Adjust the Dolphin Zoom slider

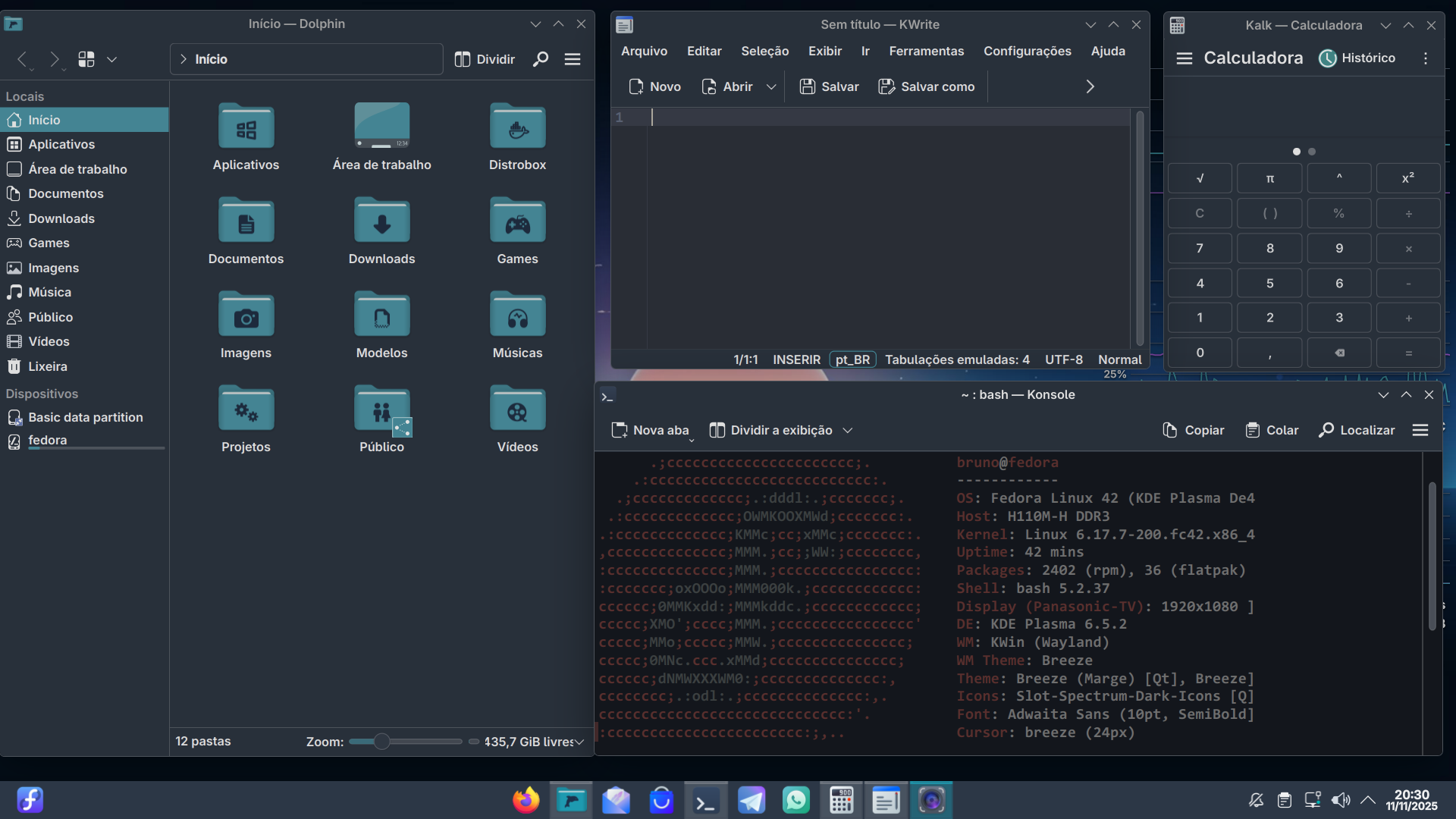tap(382, 742)
